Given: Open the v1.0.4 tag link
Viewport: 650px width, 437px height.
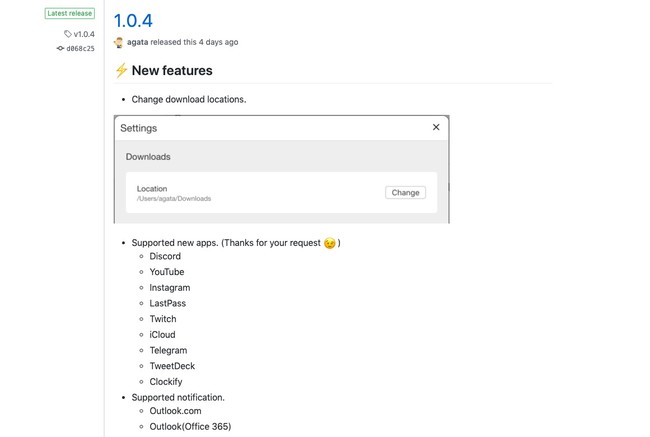Looking at the screenshot, I should click(84, 34).
